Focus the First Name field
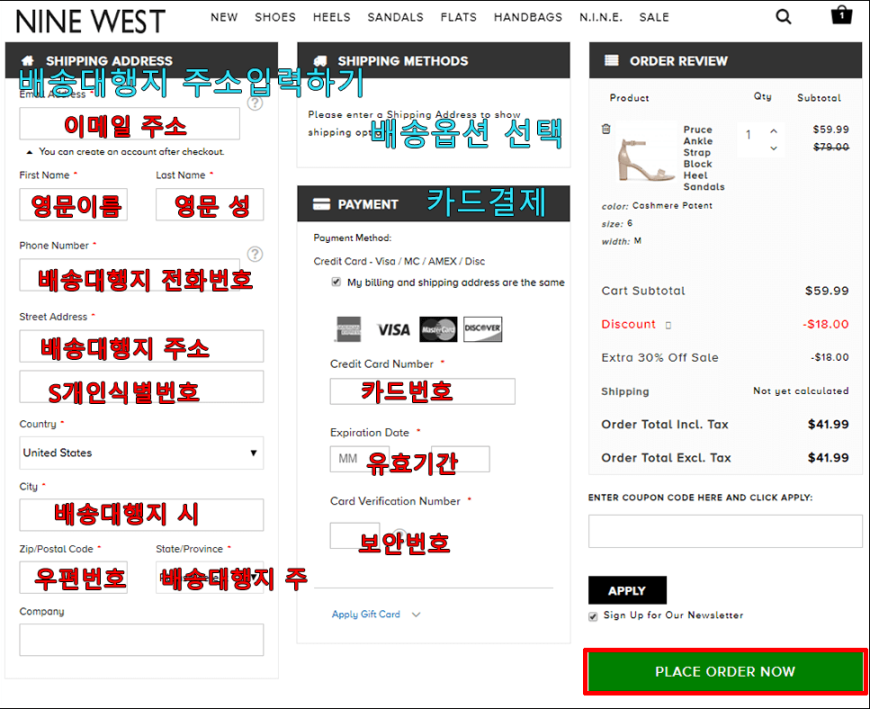Screen dimensions: 870x709 point(73,205)
